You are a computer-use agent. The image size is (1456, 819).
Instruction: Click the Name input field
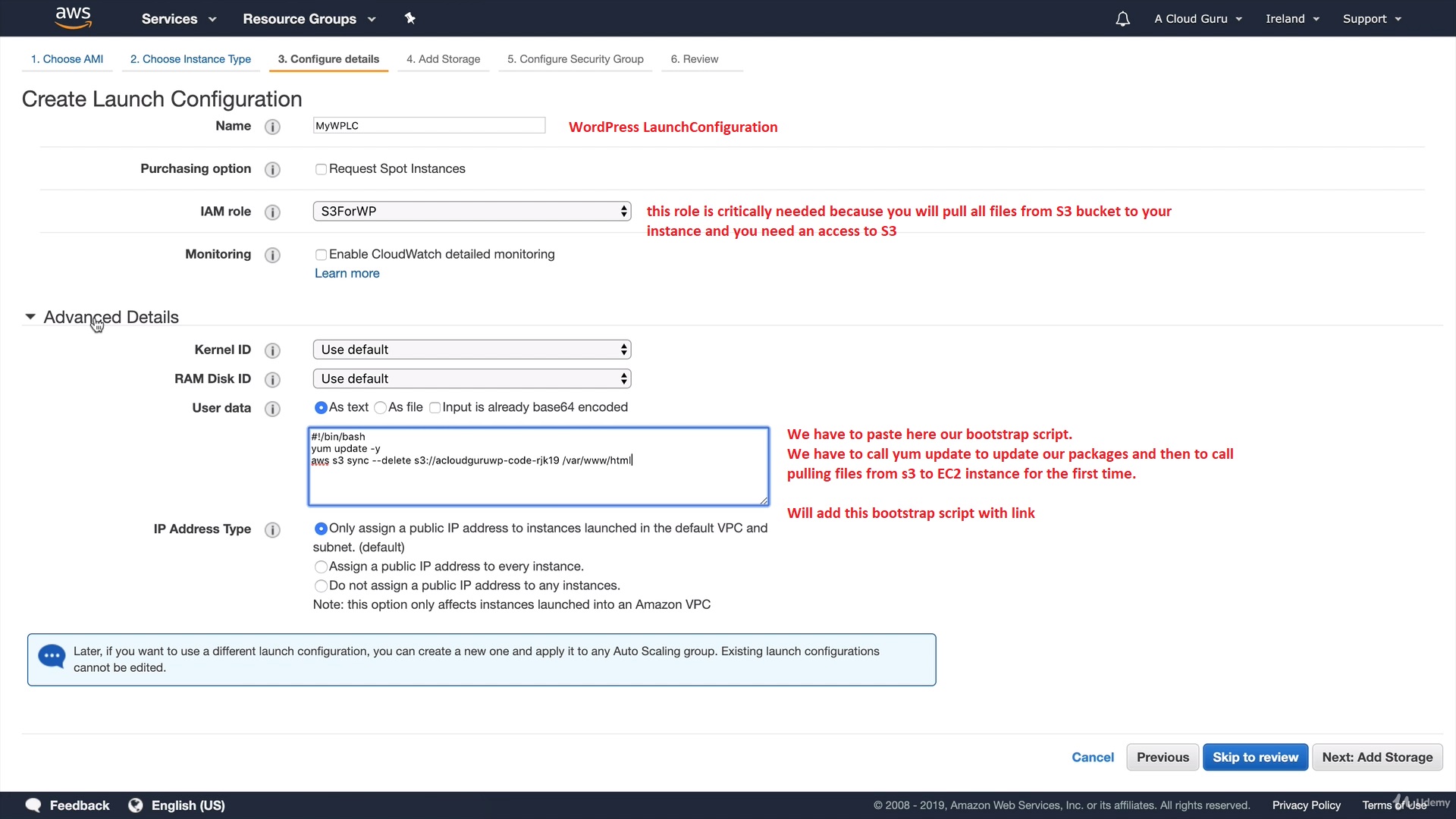coord(428,126)
